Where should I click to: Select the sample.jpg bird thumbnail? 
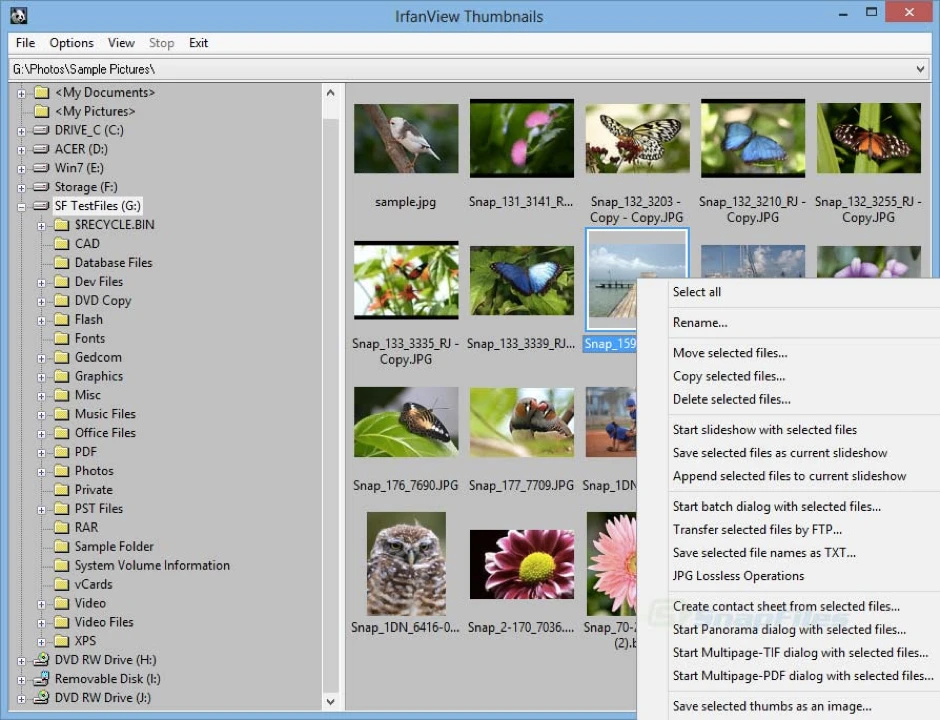pyautogui.click(x=406, y=139)
